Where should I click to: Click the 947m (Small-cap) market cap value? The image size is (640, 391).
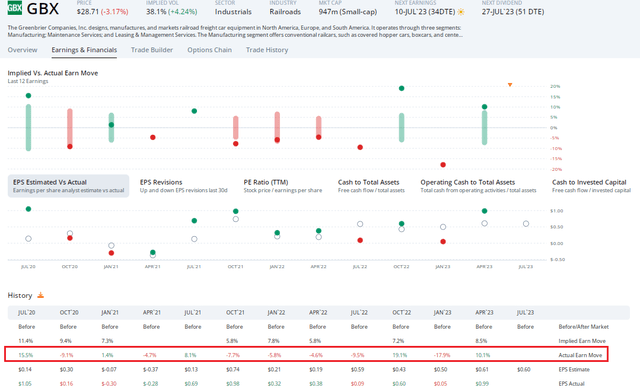click(348, 12)
